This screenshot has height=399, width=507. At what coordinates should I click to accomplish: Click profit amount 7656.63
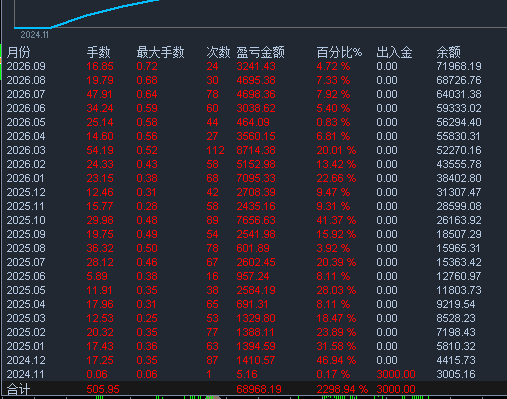[x=256, y=220]
